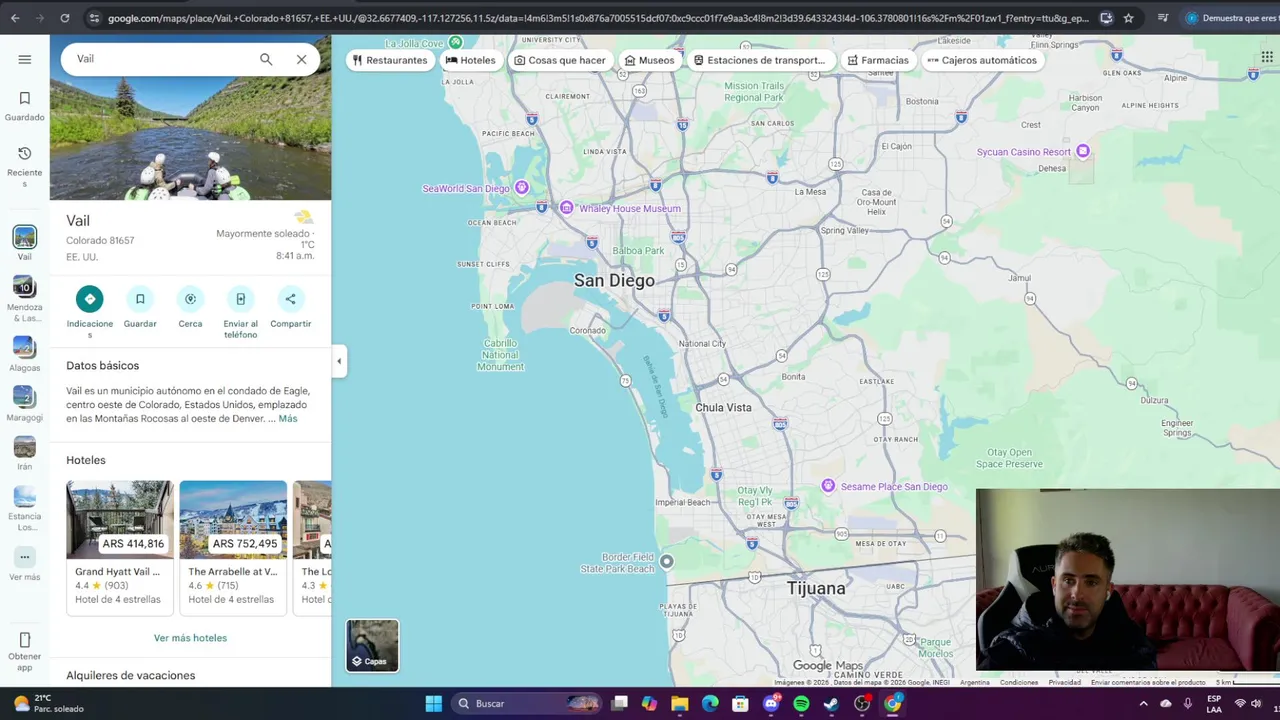The width and height of the screenshot is (1280, 720).
Task: Open Estancia Los... recent item
Action: (24, 508)
